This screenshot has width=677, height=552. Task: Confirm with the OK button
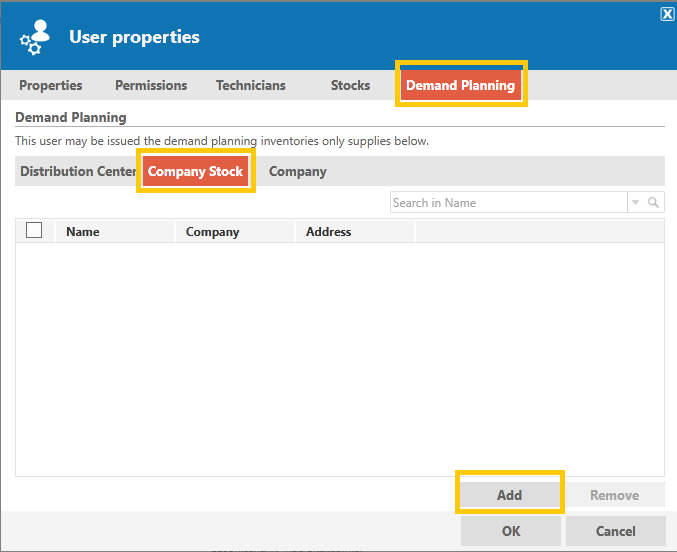[511, 531]
